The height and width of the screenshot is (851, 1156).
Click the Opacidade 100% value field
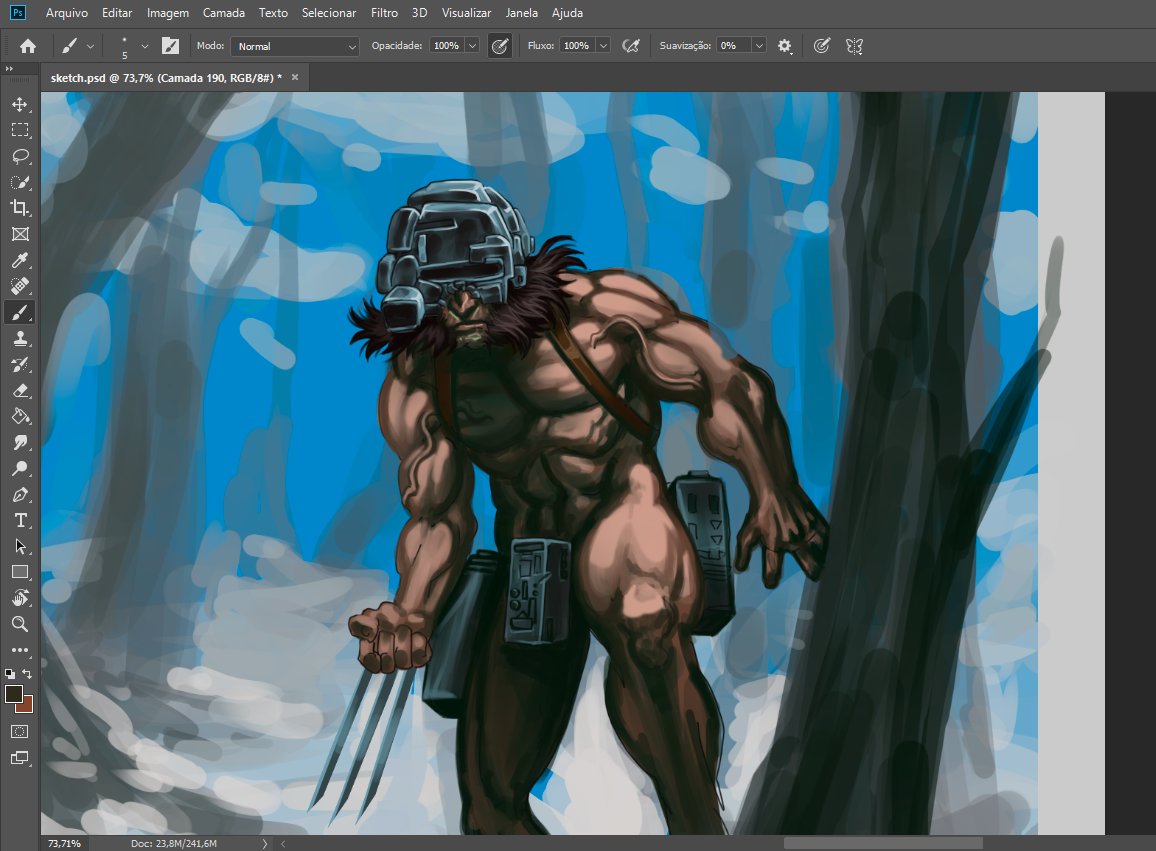447,46
